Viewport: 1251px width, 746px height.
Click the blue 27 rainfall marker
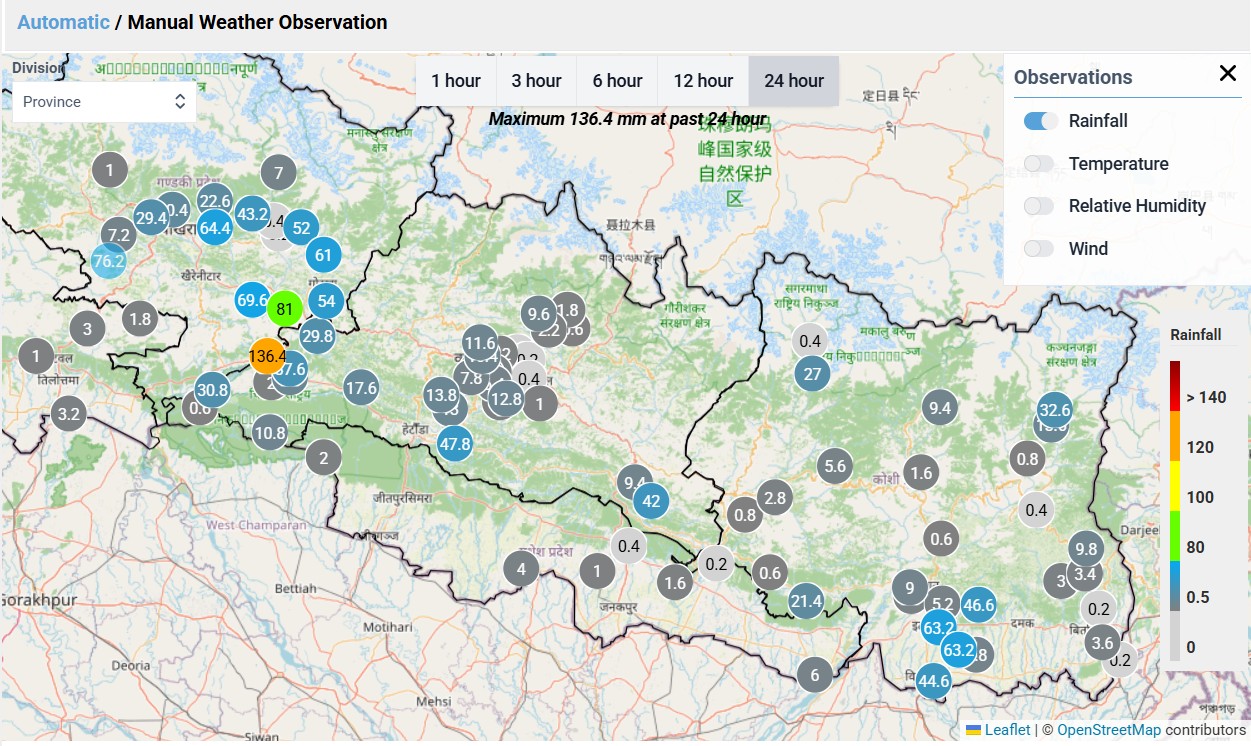pos(813,374)
